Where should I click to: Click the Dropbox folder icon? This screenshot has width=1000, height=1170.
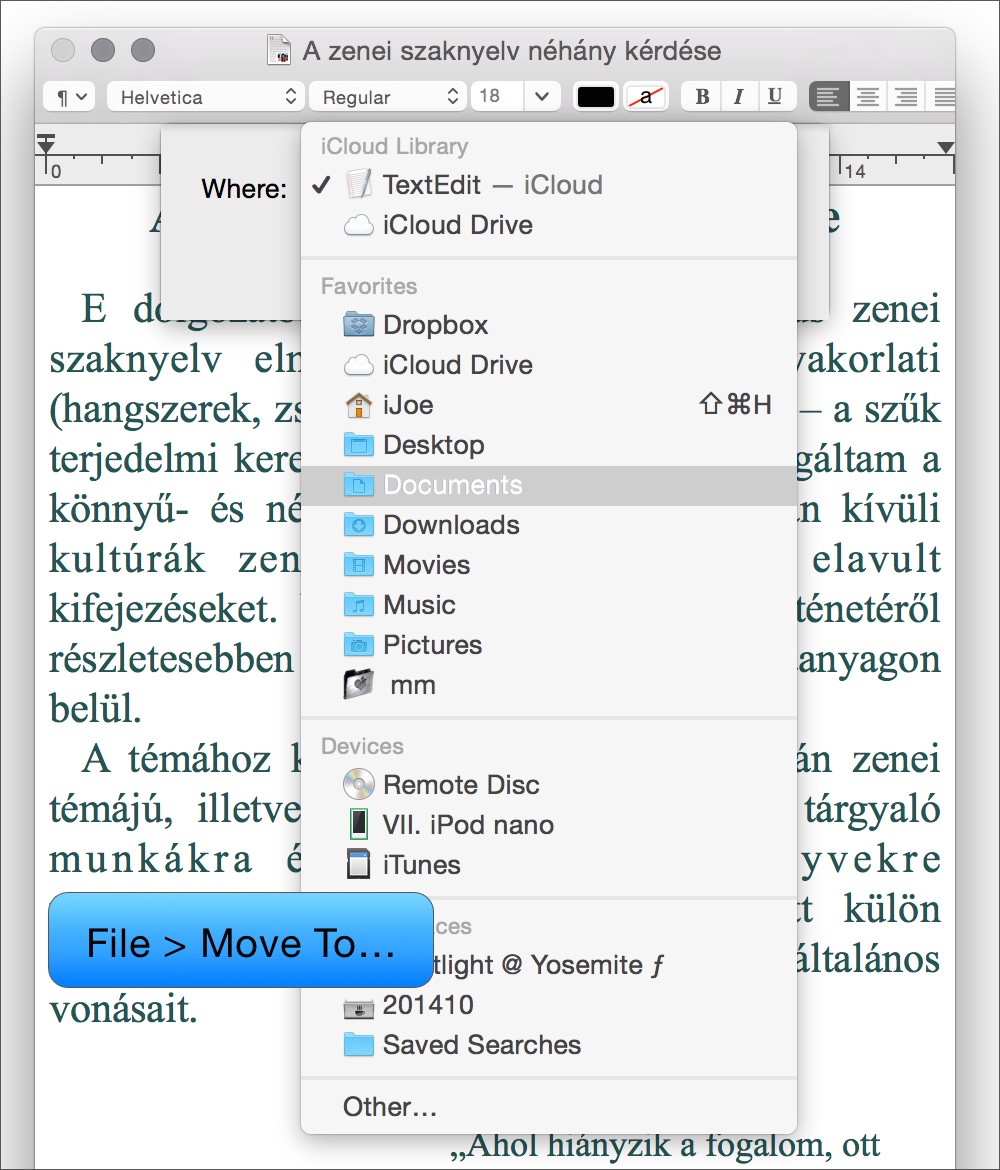(358, 325)
